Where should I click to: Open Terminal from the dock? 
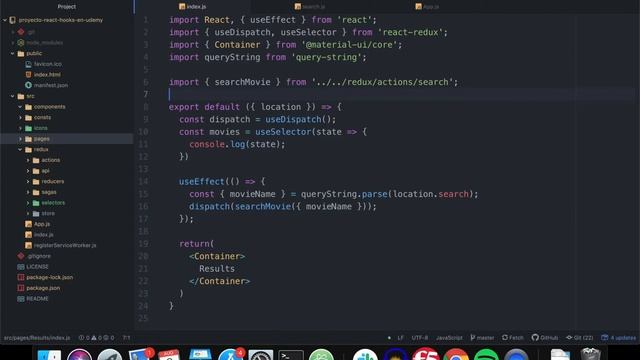pyautogui.click(x=291, y=356)
